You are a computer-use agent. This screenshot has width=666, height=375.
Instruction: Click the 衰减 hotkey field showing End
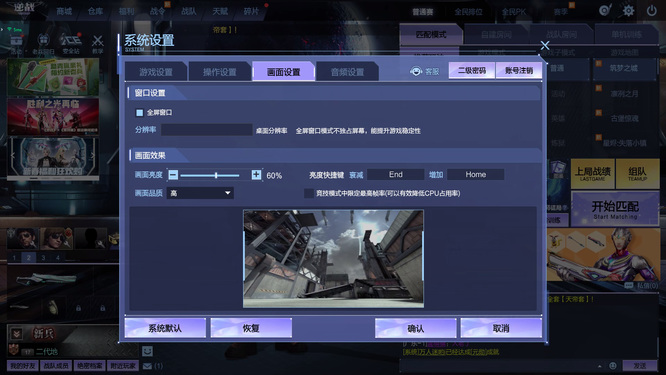click(x=395, y=175)
